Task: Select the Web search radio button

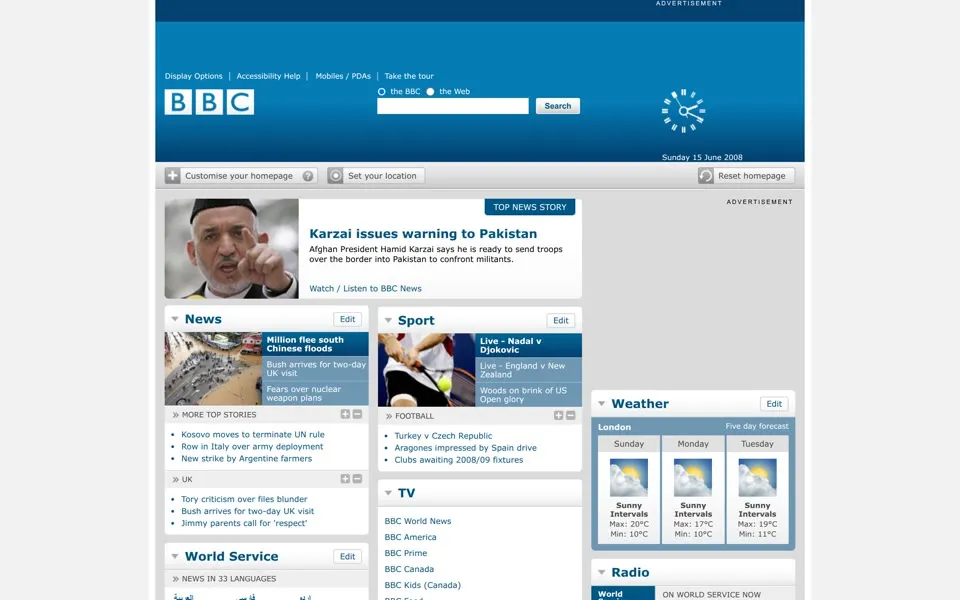Action: click(430, 92)
